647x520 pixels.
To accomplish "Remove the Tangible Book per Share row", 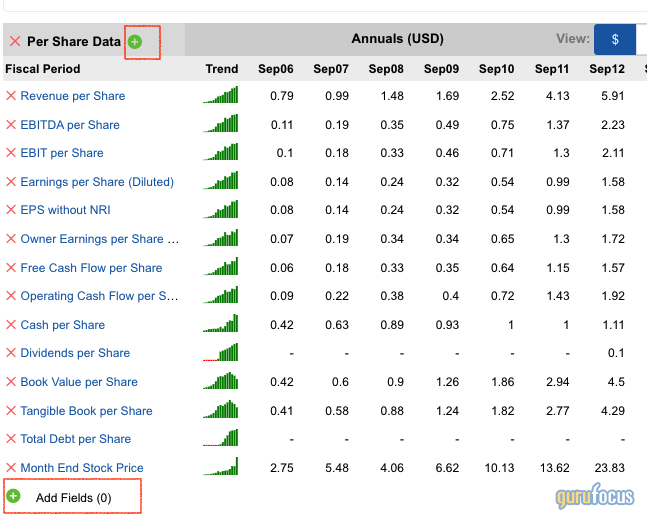I will [x=11, y=410].
